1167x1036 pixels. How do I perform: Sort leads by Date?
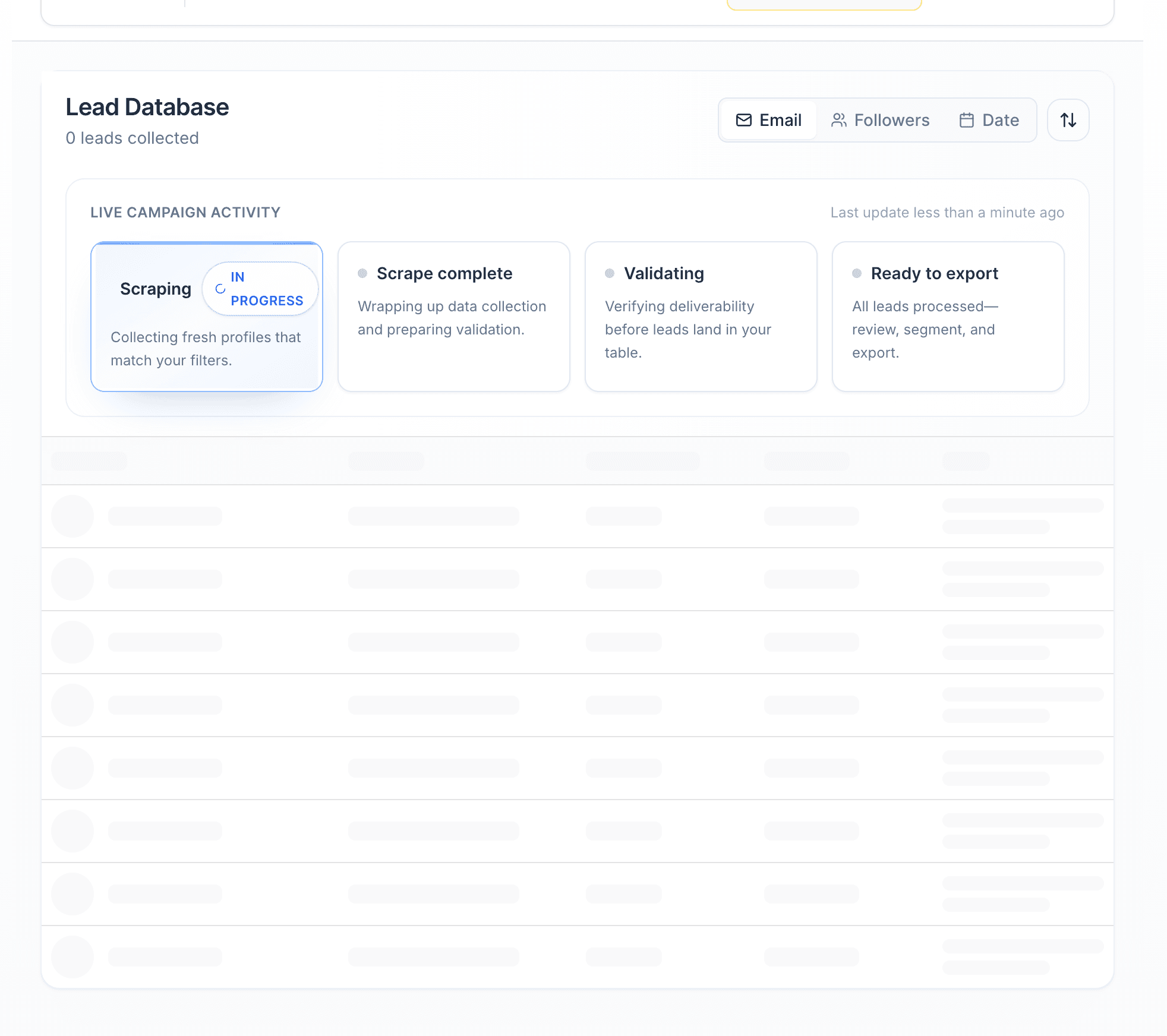click(x=989, y=120)
